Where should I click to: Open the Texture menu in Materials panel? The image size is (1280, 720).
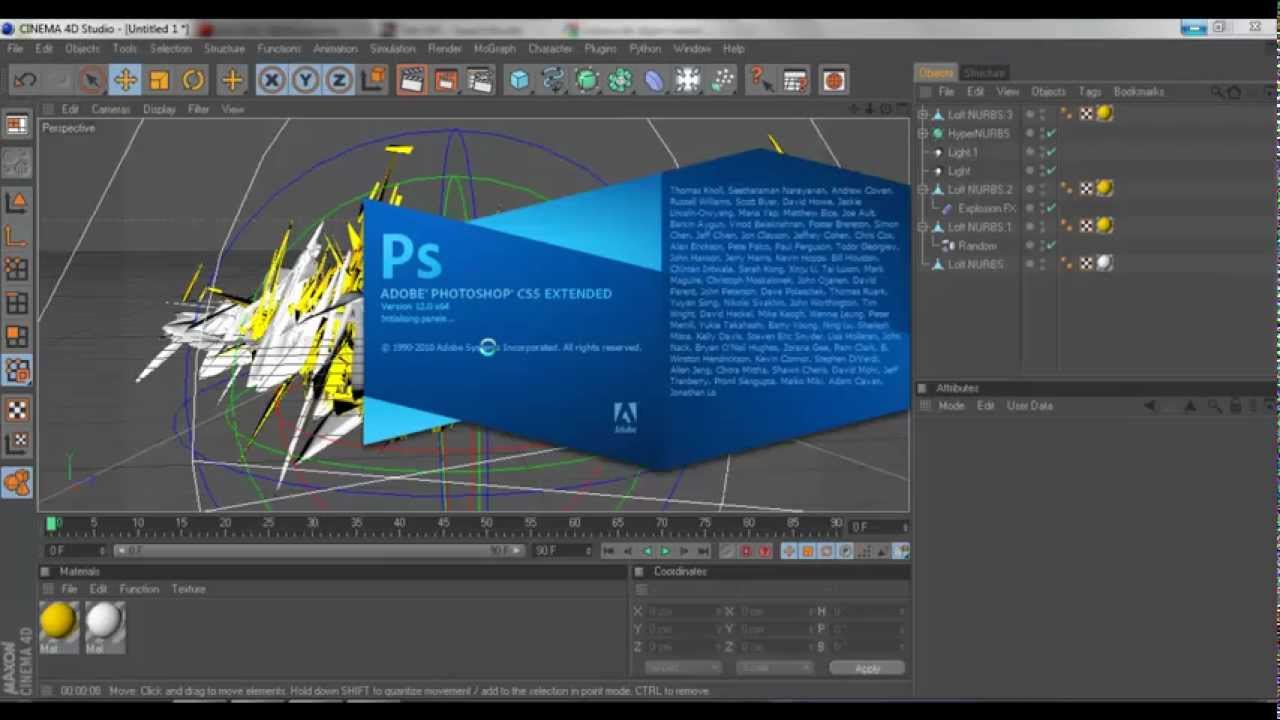188,589
